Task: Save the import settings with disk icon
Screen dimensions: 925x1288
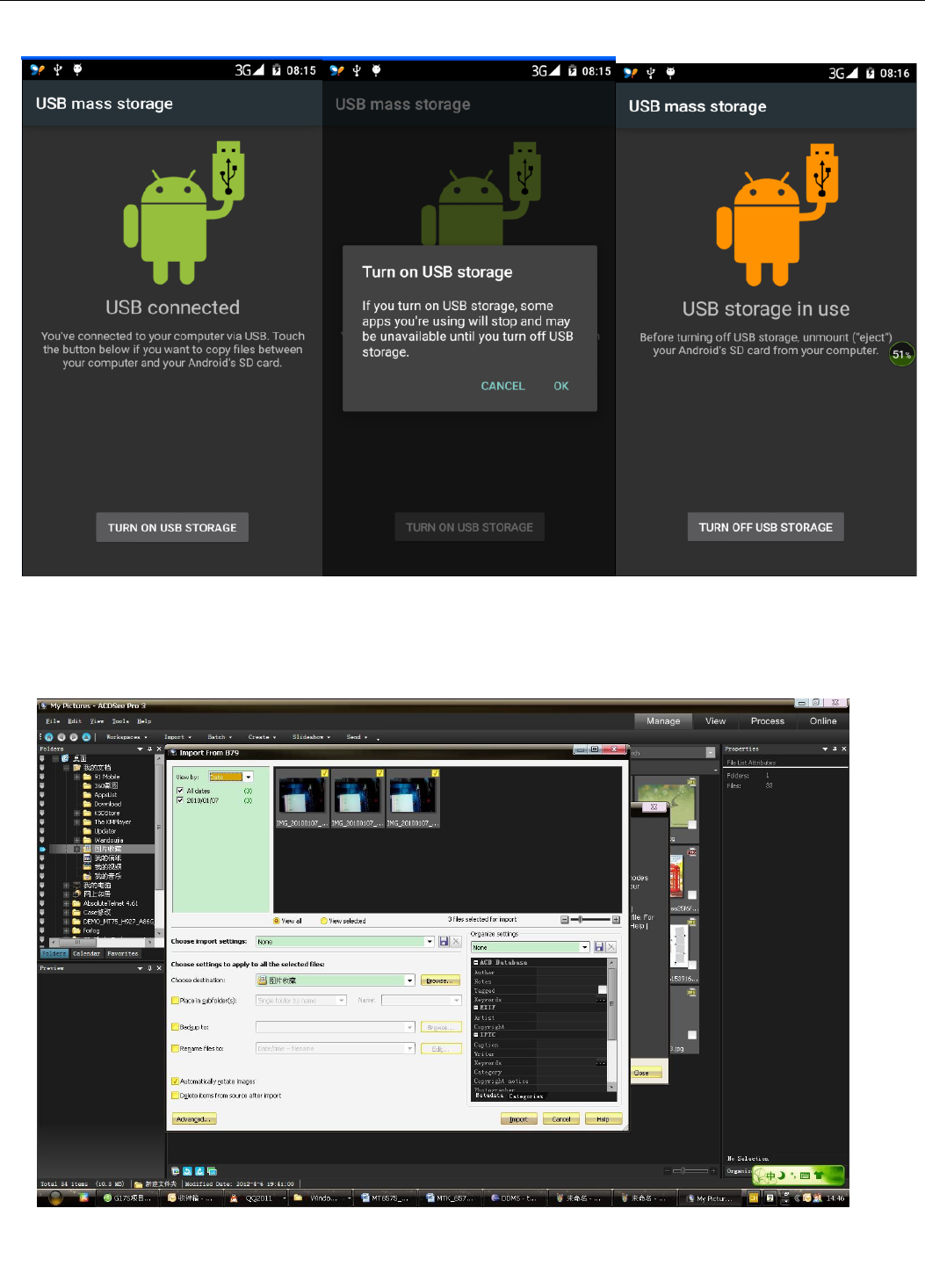Action: (x=444, y=941)
